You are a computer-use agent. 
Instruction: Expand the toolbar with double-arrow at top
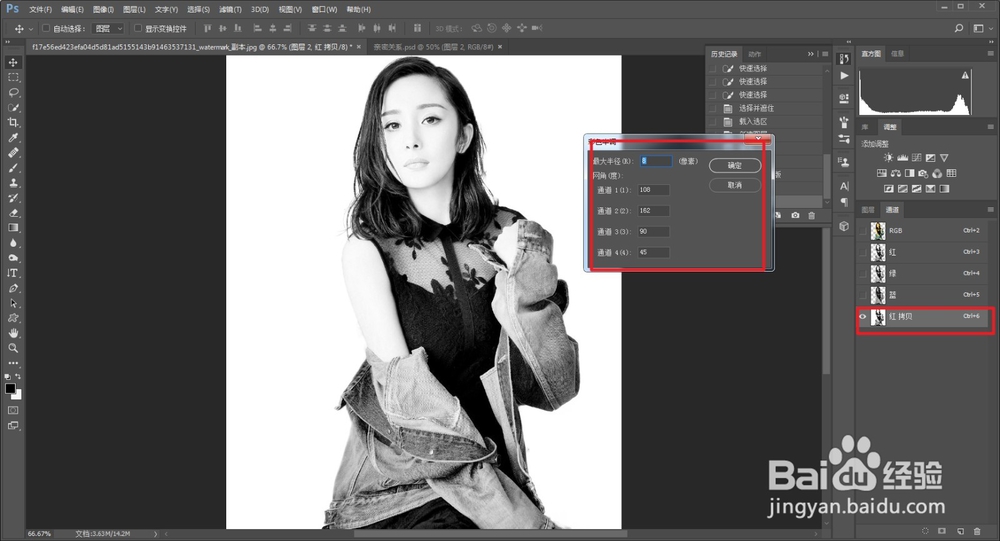8,41
